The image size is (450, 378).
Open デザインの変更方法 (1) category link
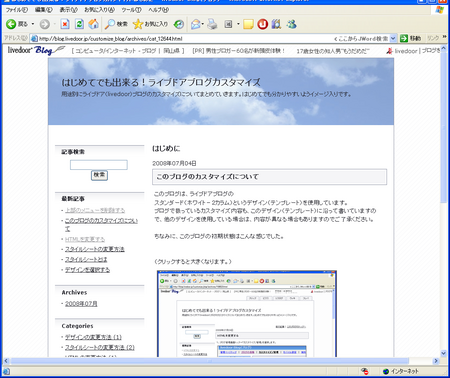93,337
